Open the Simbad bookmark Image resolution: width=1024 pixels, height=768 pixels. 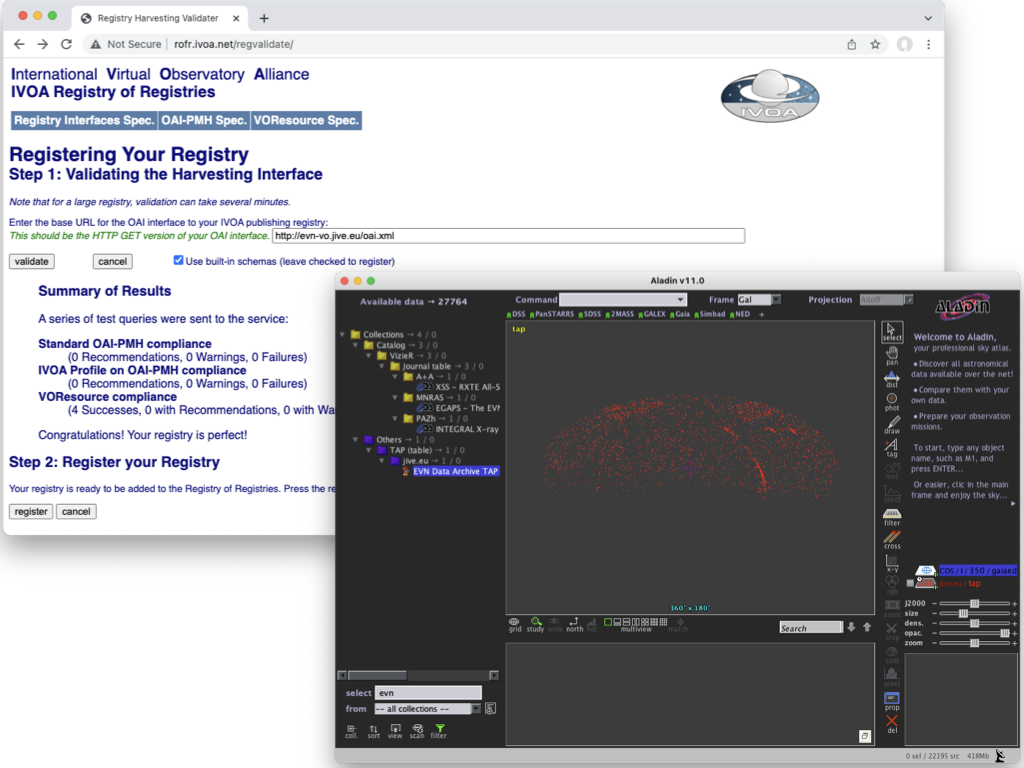pyautogui.click(x=710, y=314)
